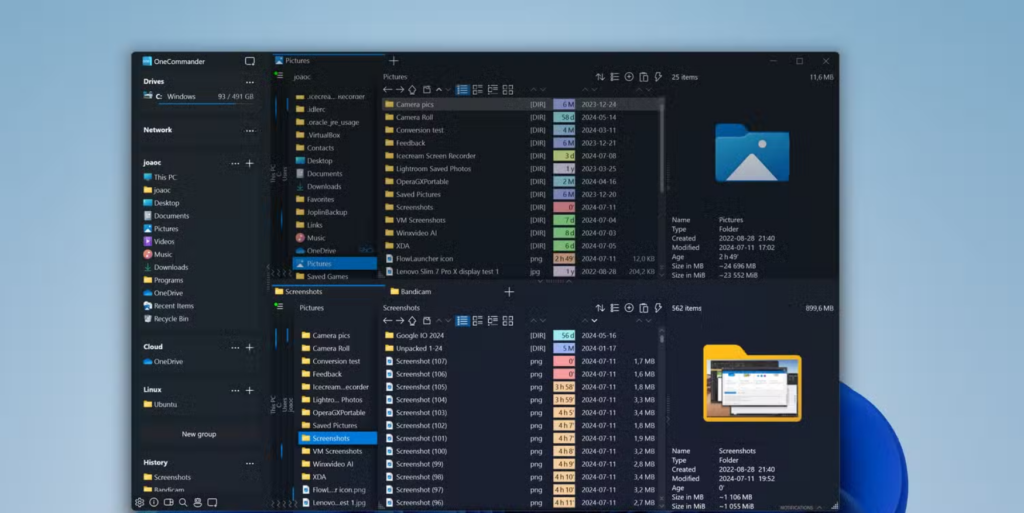1024x513 pixels.
Task: Click the lightning actions icon in bottom pane
Action: click(658, 308)
